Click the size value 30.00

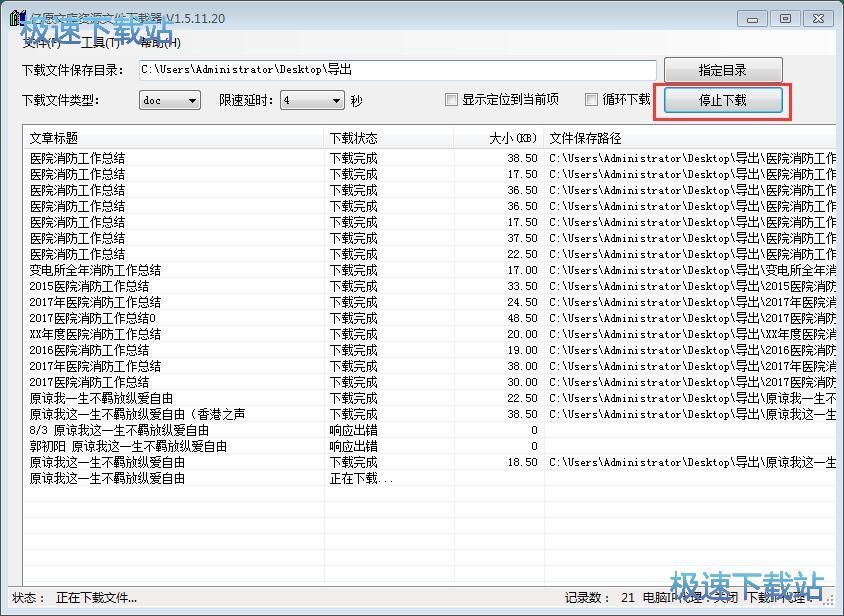pos(522,382)
